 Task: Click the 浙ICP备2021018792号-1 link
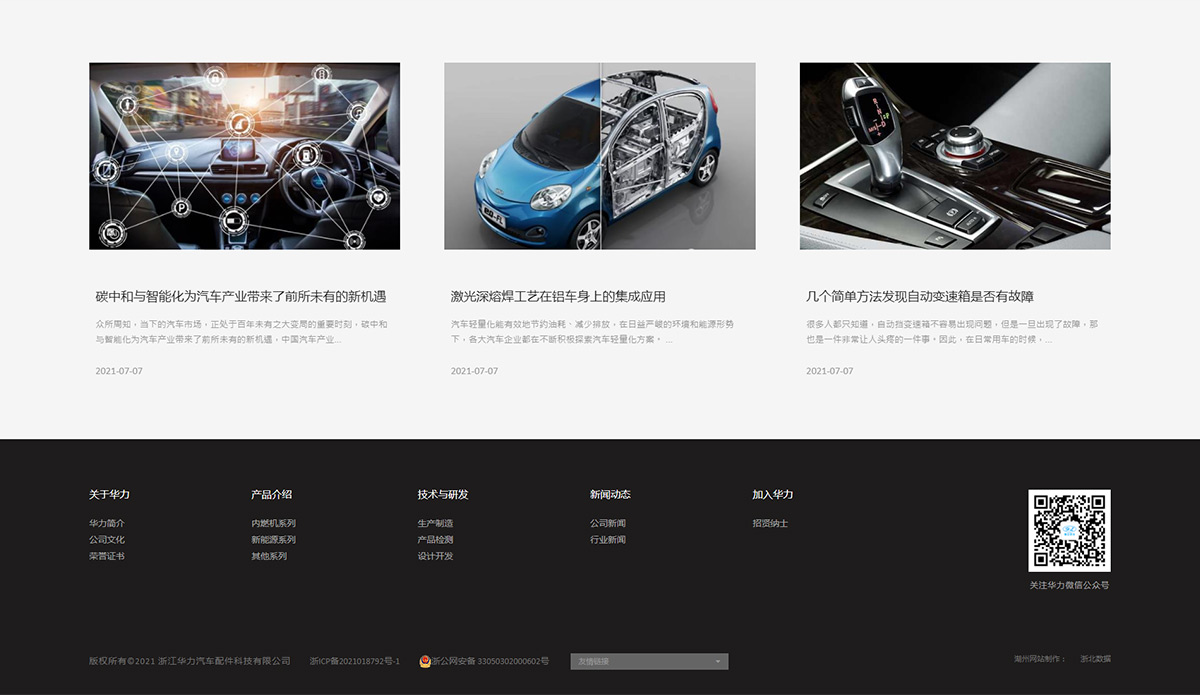click(x=355, y=661)
